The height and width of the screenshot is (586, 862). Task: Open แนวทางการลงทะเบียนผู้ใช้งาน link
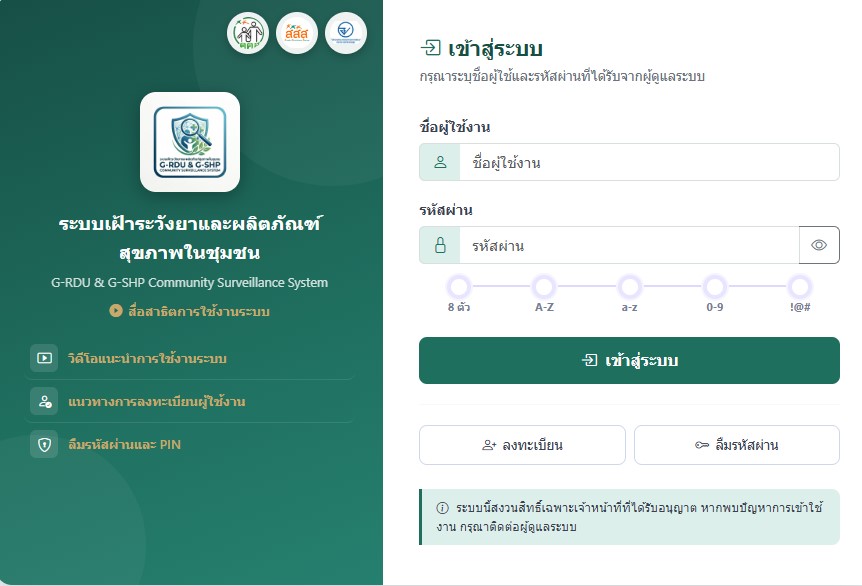click(x=157, y=401)
